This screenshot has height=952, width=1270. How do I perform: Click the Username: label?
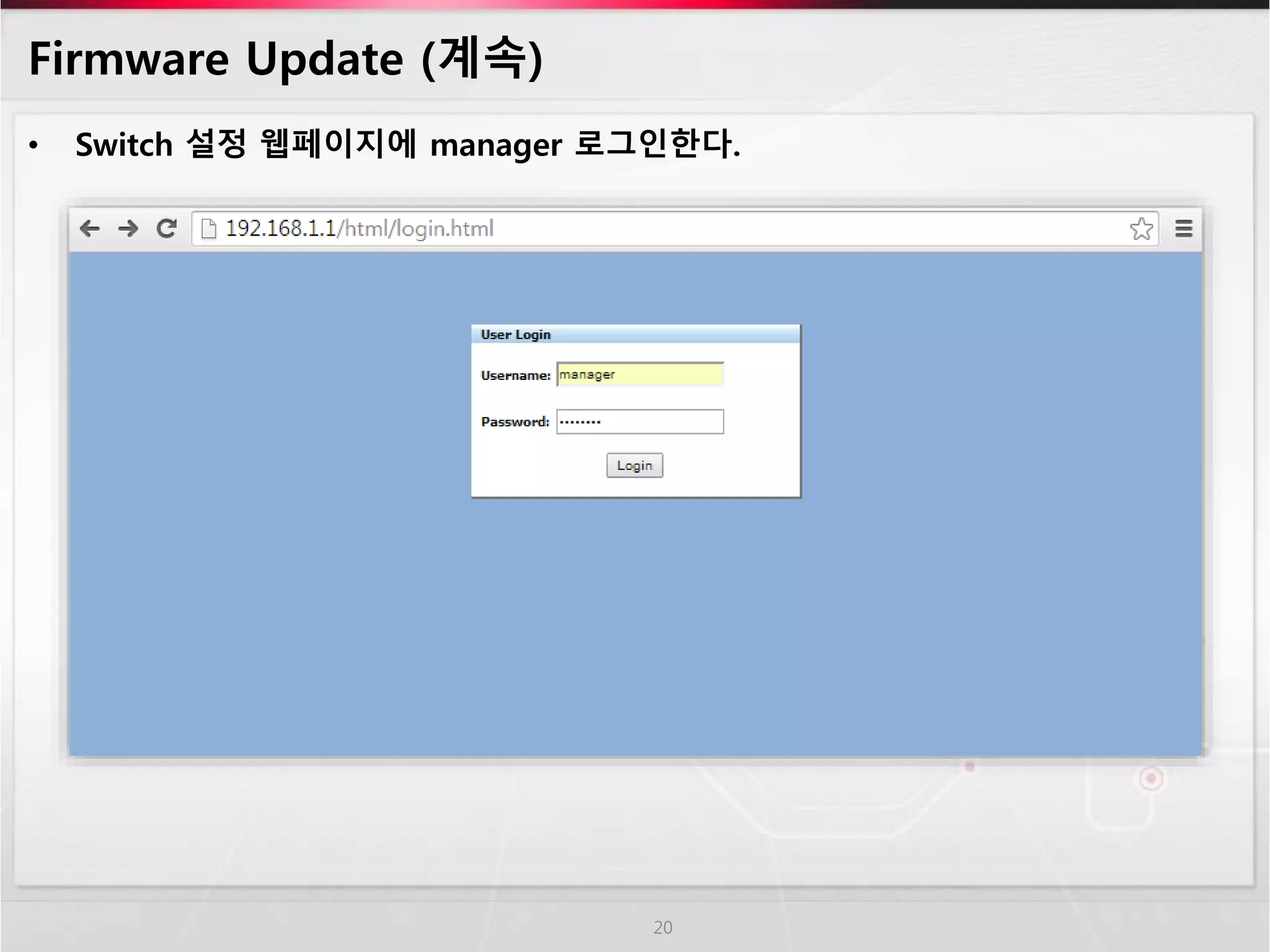pos(516,375)
